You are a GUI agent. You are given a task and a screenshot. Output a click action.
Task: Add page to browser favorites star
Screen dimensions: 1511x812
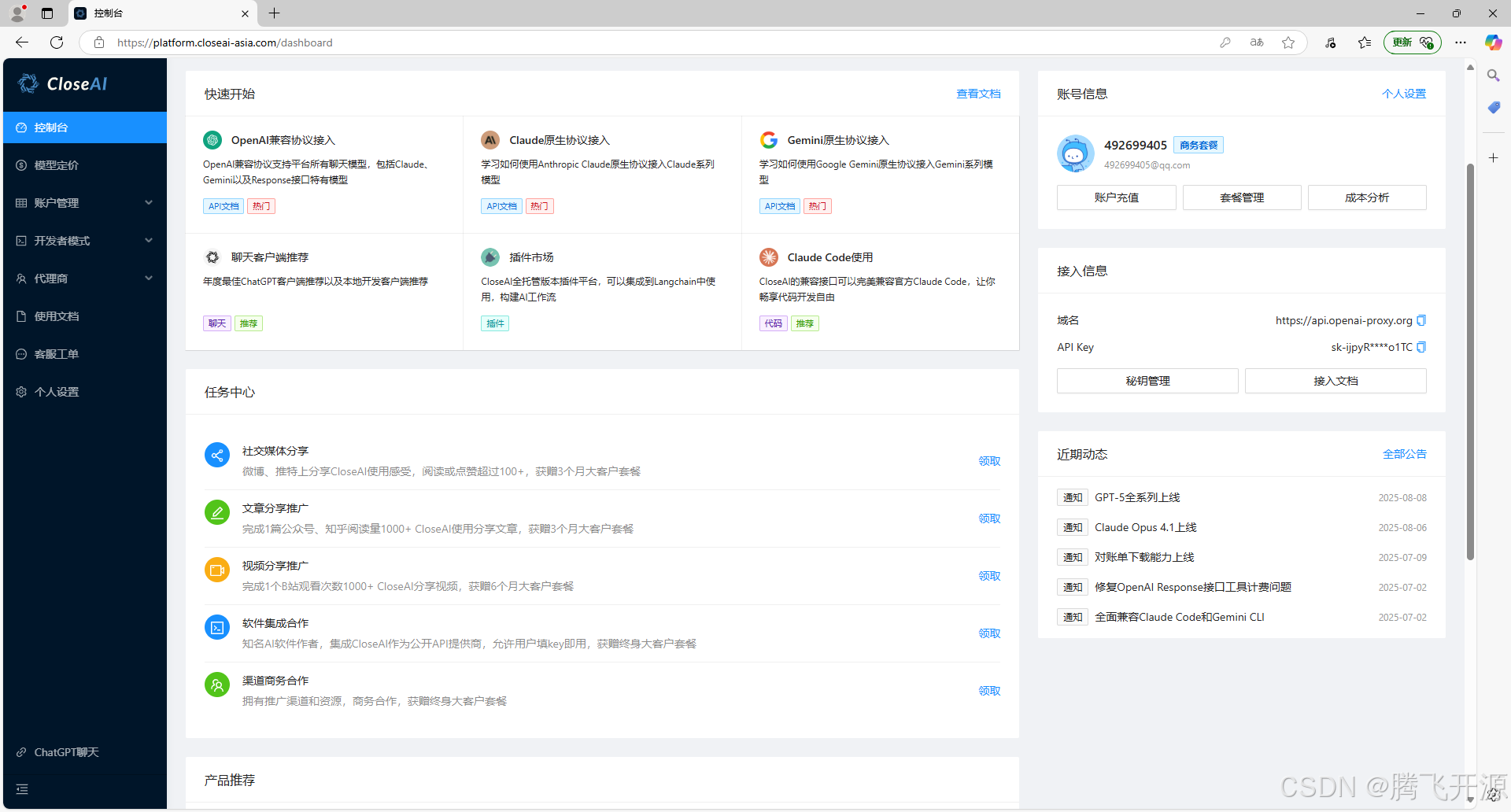click(x=1288, y=42)
